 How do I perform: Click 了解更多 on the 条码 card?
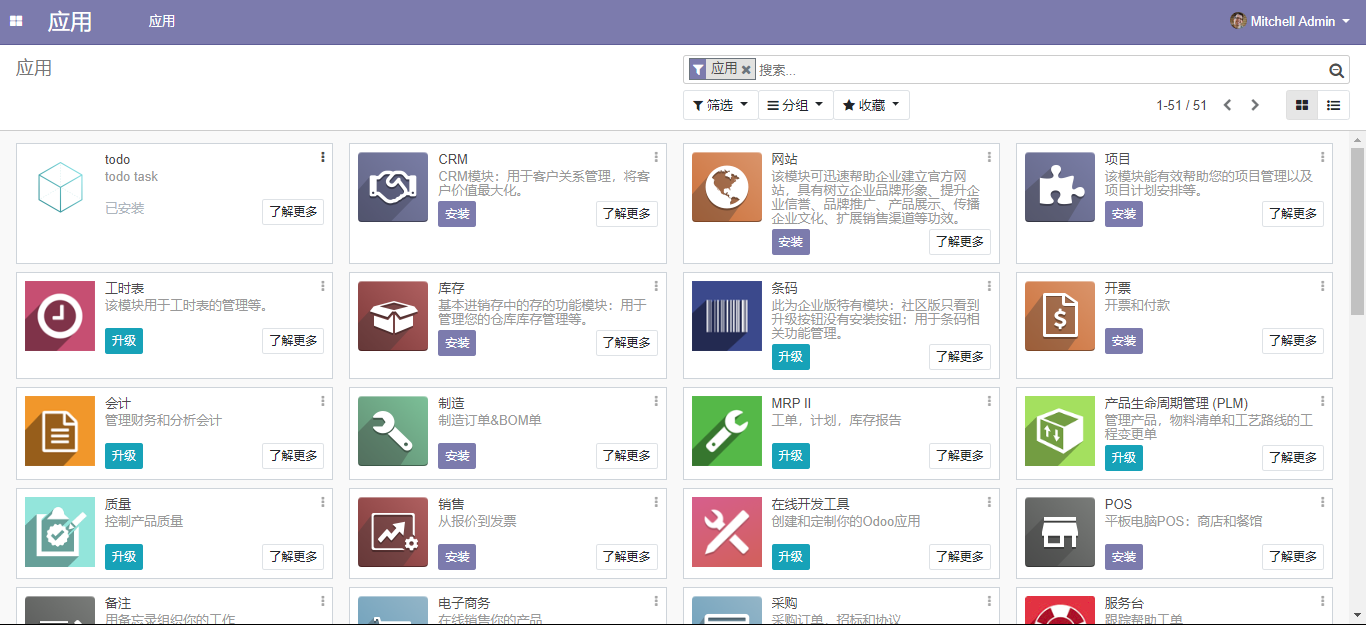coord(960,357)
